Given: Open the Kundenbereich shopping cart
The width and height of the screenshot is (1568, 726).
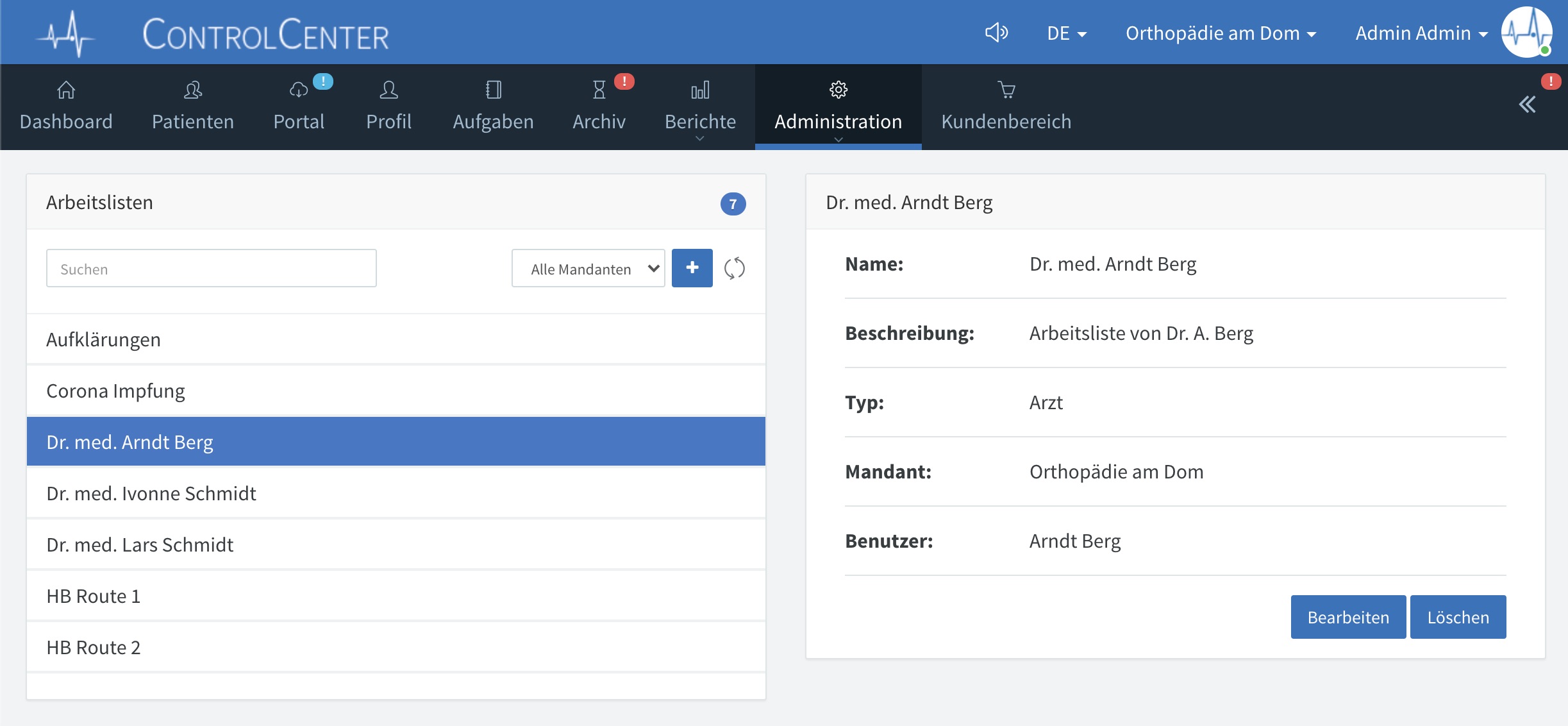Looking at the screenshot, I should coord(1006,90).
